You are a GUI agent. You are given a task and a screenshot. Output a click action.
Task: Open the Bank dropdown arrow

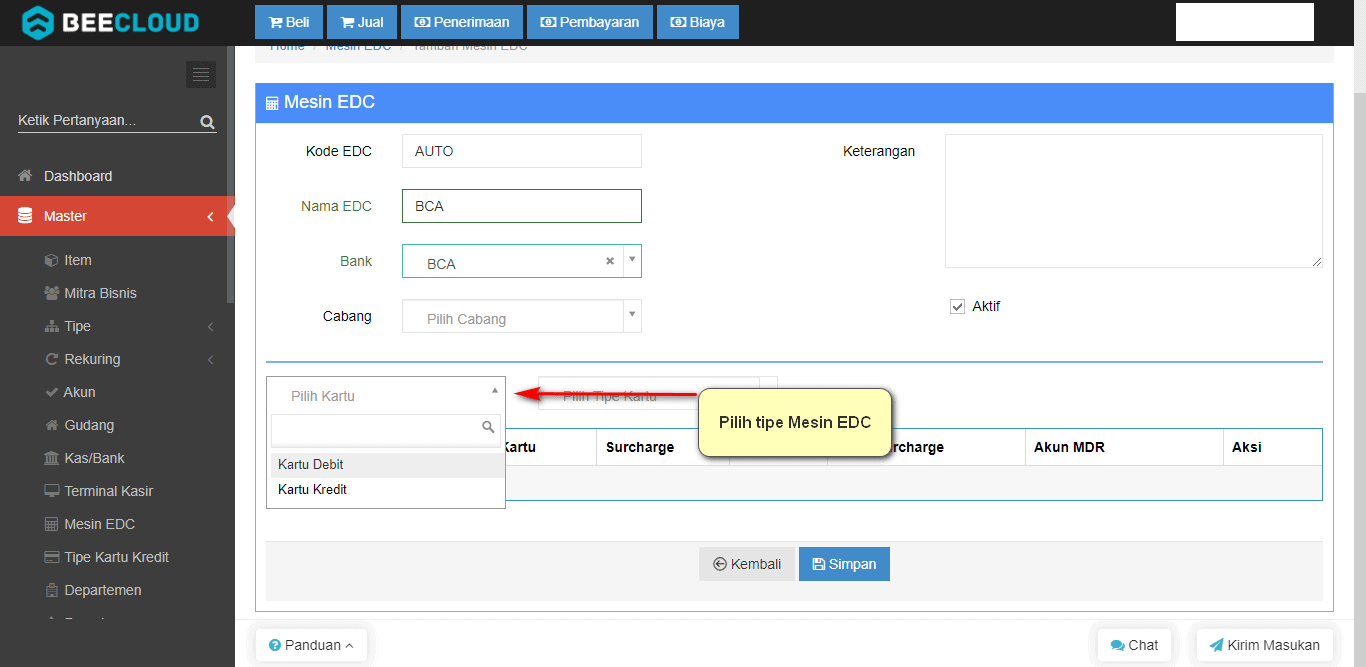pyautogui.click(x=632, y=259)
